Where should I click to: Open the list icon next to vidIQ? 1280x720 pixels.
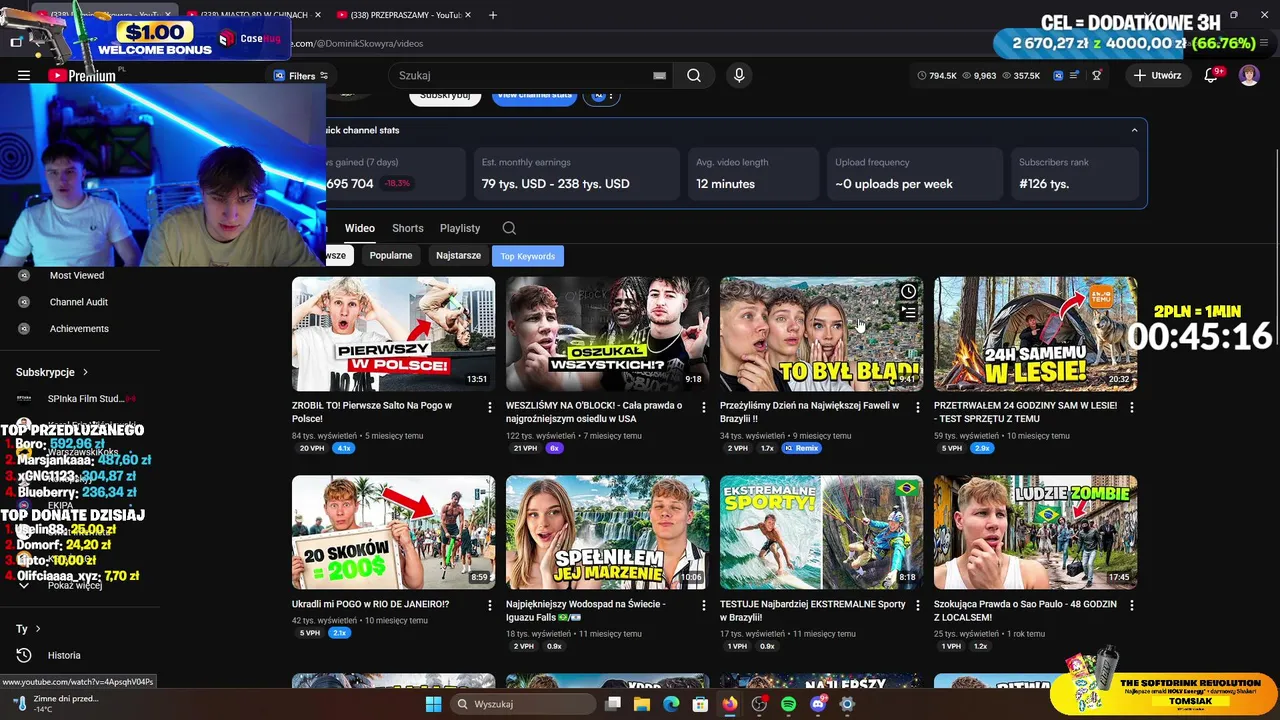click(1075, 75)
